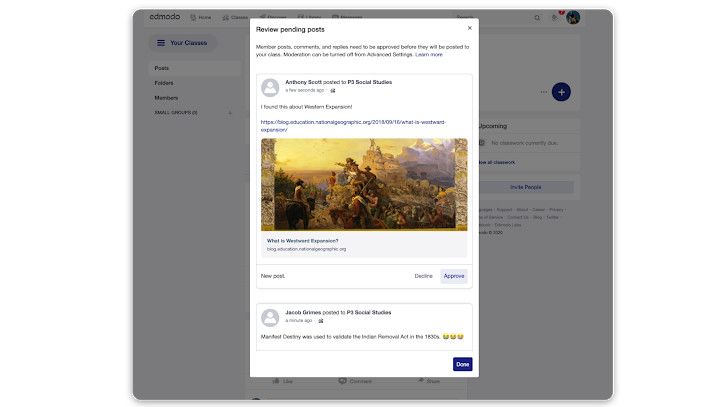Open the three-dot class options menu
The width and height of the screenshot is (724, 407).
[x=543, y=92]
